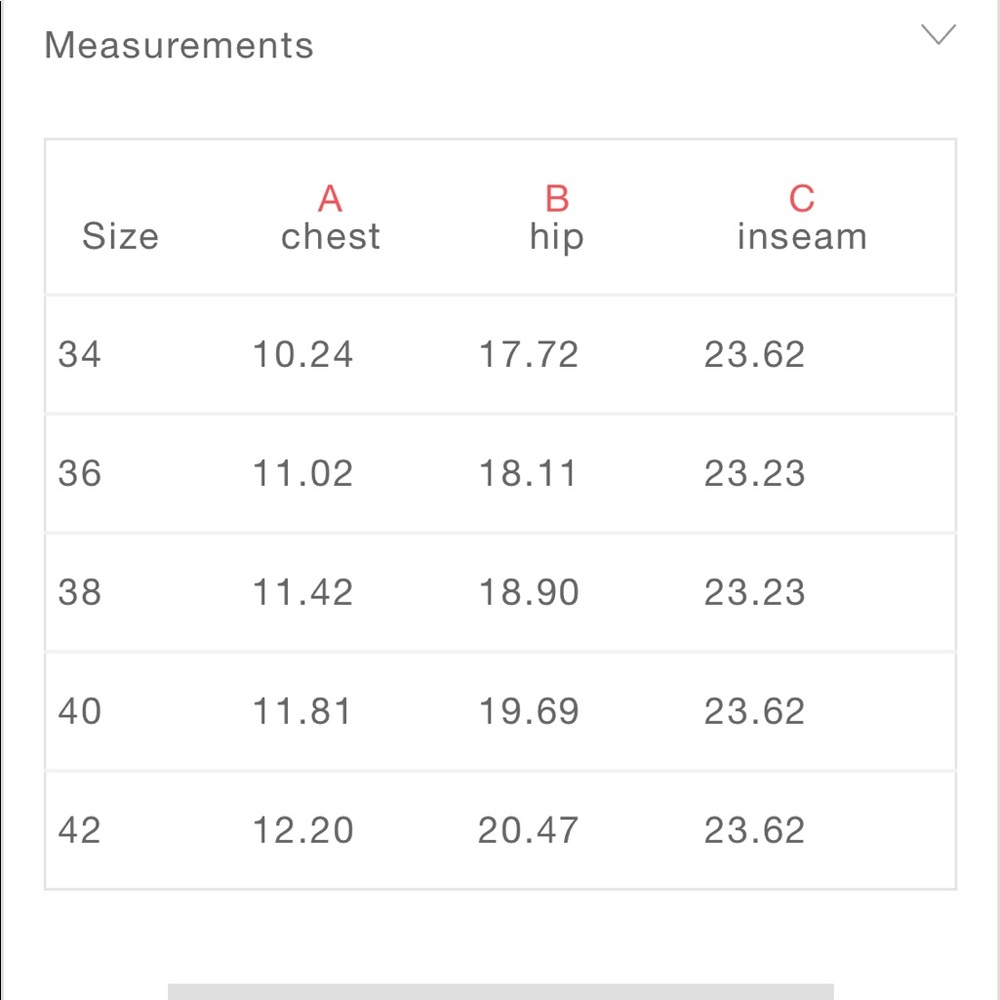Select hip value 17.72
1000x1000 pixels.
529,355
